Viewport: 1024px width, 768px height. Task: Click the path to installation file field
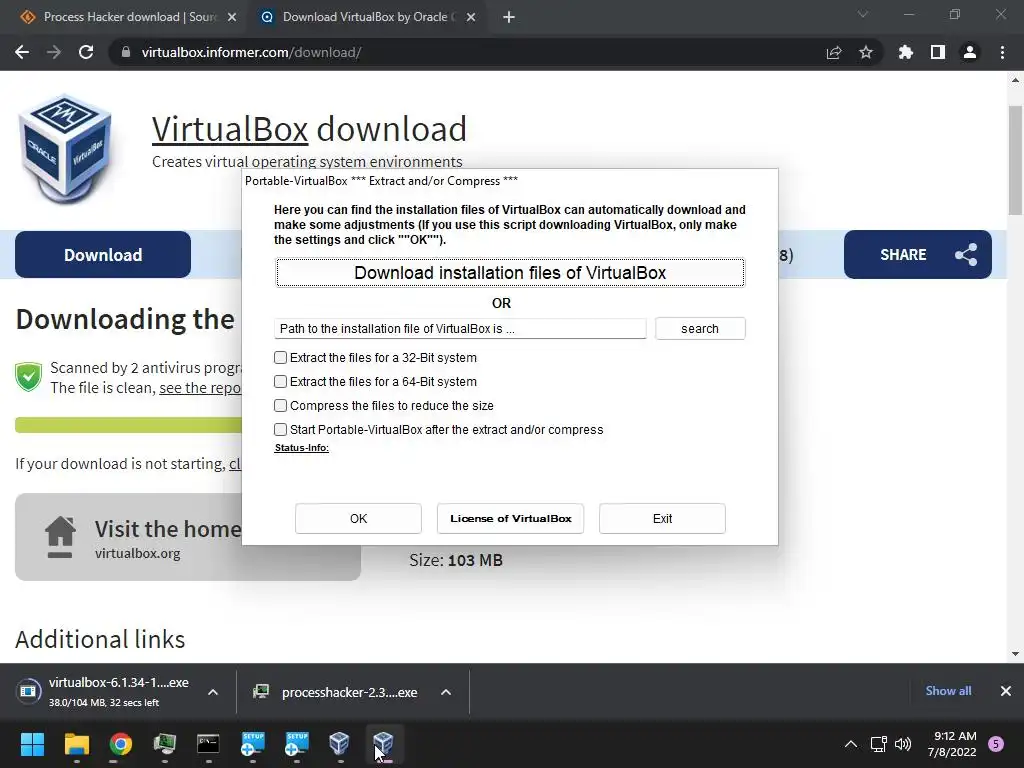click(460, 328)
